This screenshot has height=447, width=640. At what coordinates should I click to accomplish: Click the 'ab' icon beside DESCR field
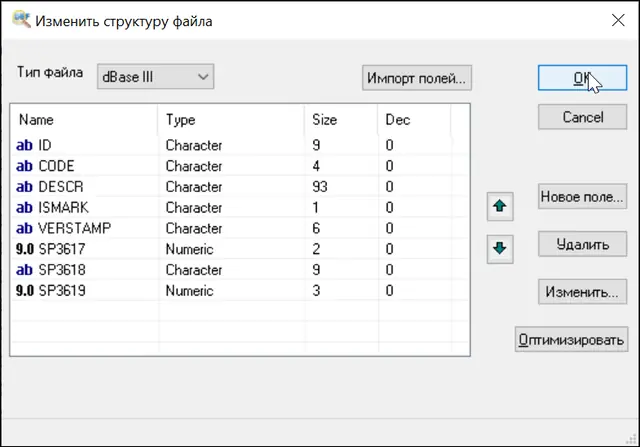click(x=24, y=187)
